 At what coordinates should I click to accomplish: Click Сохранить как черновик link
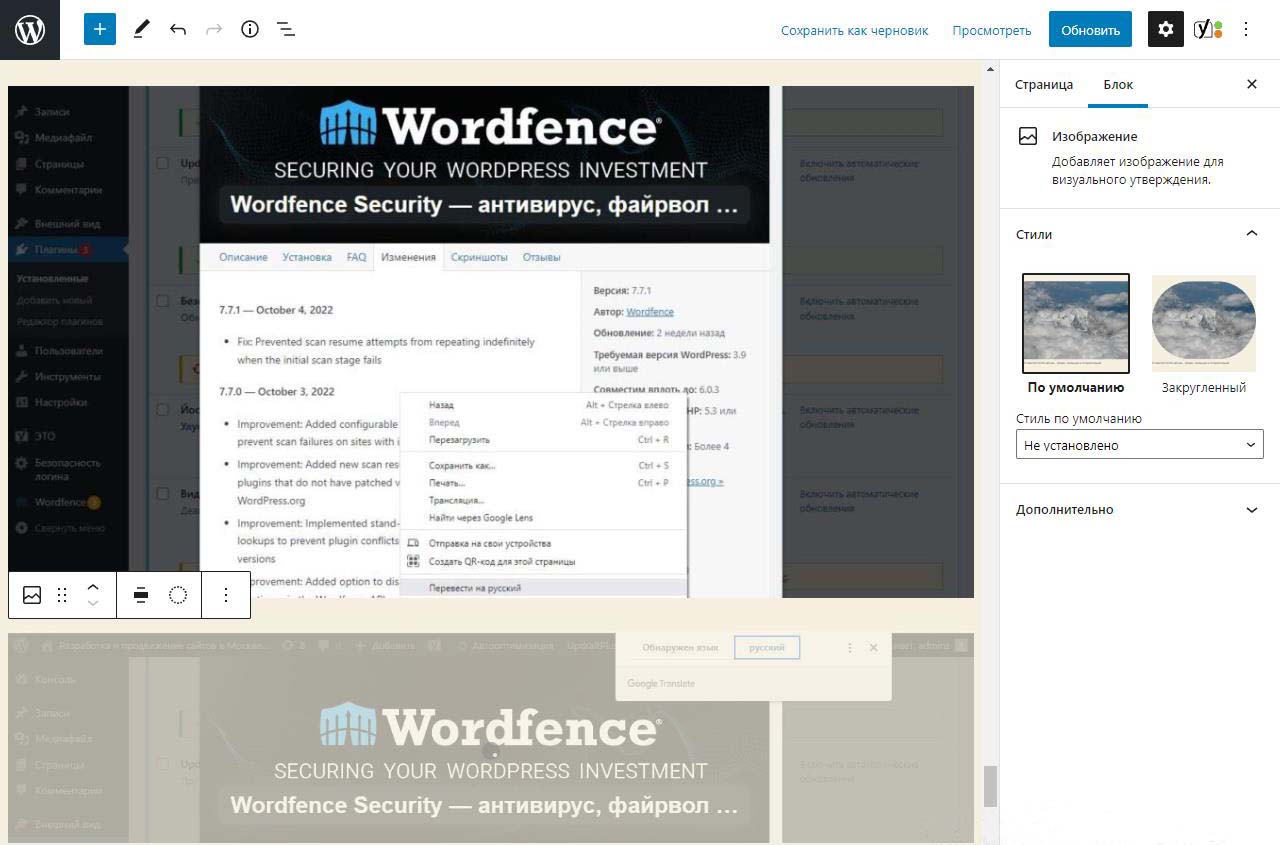(x=854, y=30)
